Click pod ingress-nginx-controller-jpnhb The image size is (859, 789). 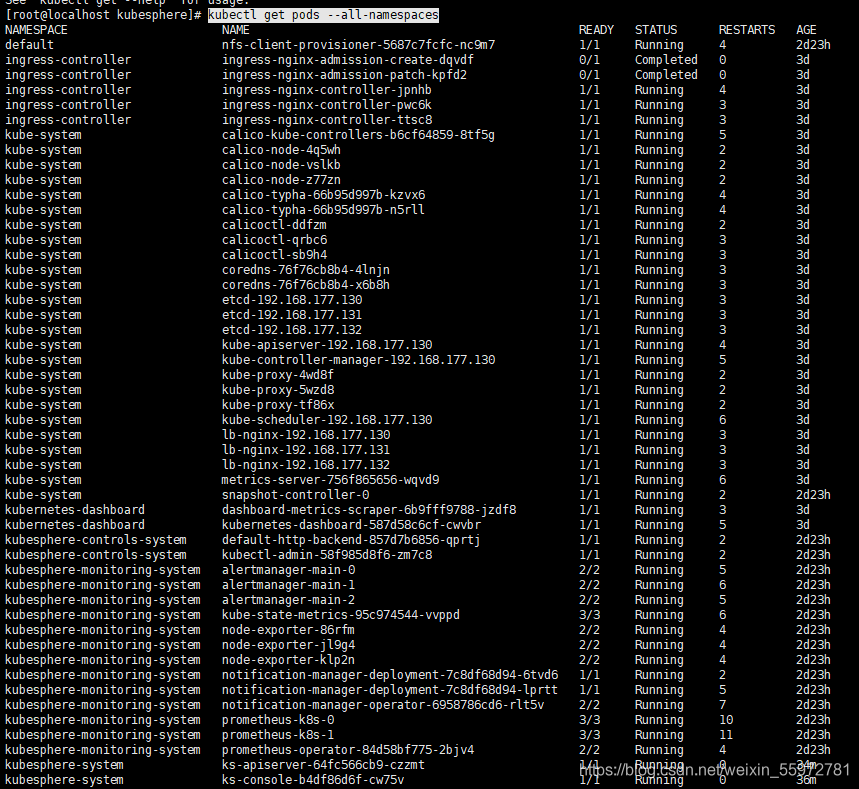(327, 90)
